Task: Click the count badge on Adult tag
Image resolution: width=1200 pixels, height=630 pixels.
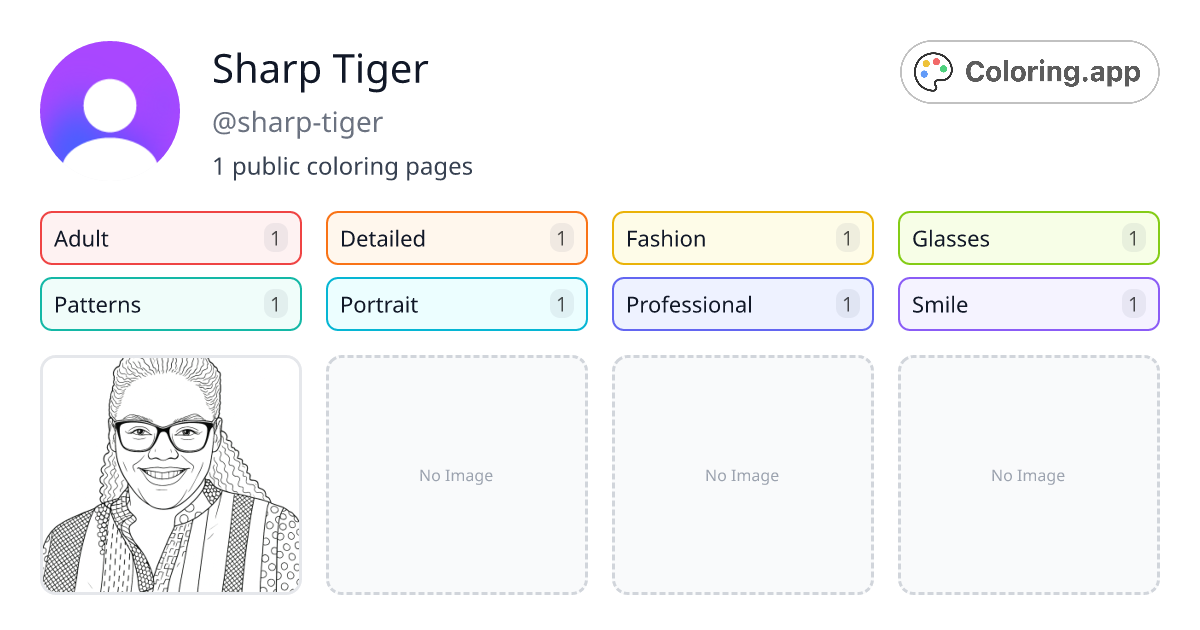Action: point(276,238)
